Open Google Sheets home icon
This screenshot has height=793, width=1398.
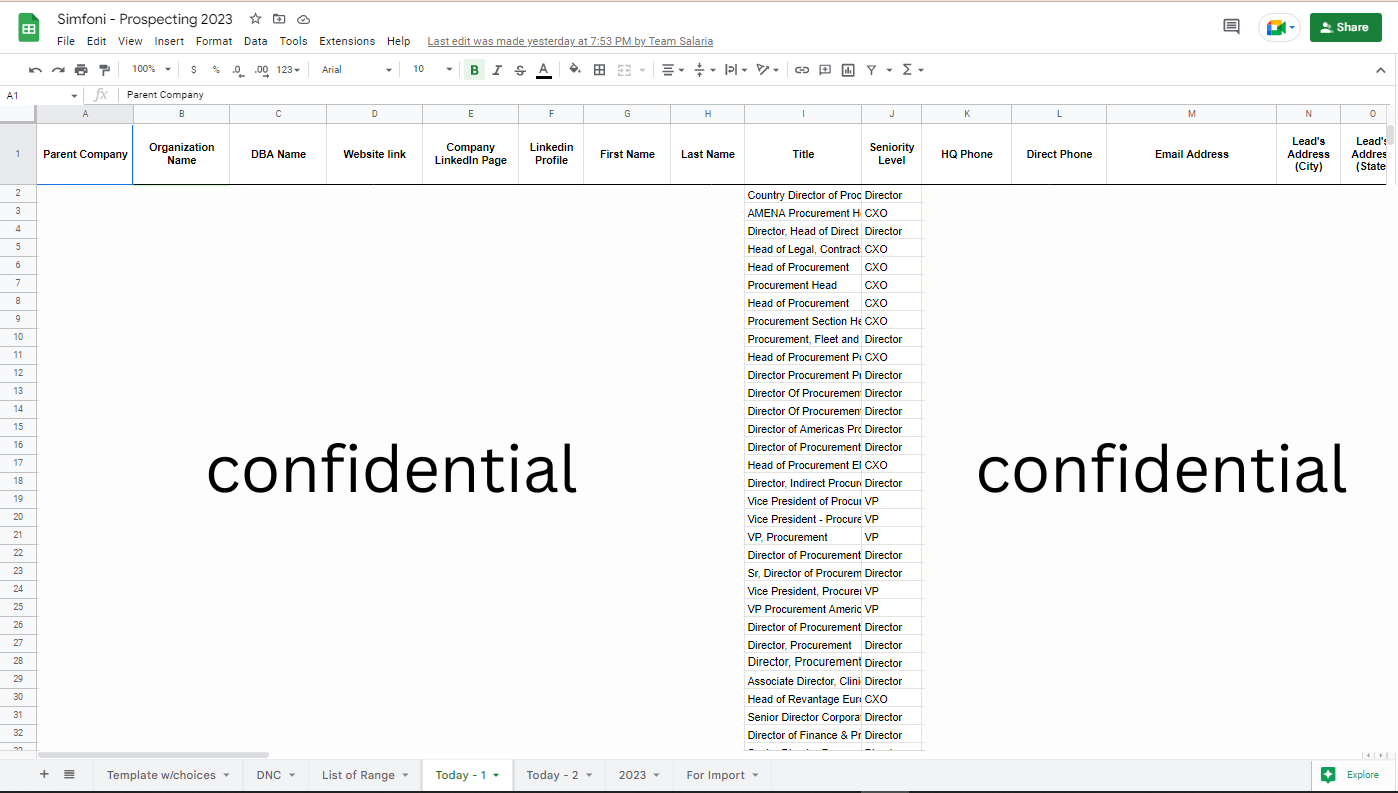coord(28,28)
